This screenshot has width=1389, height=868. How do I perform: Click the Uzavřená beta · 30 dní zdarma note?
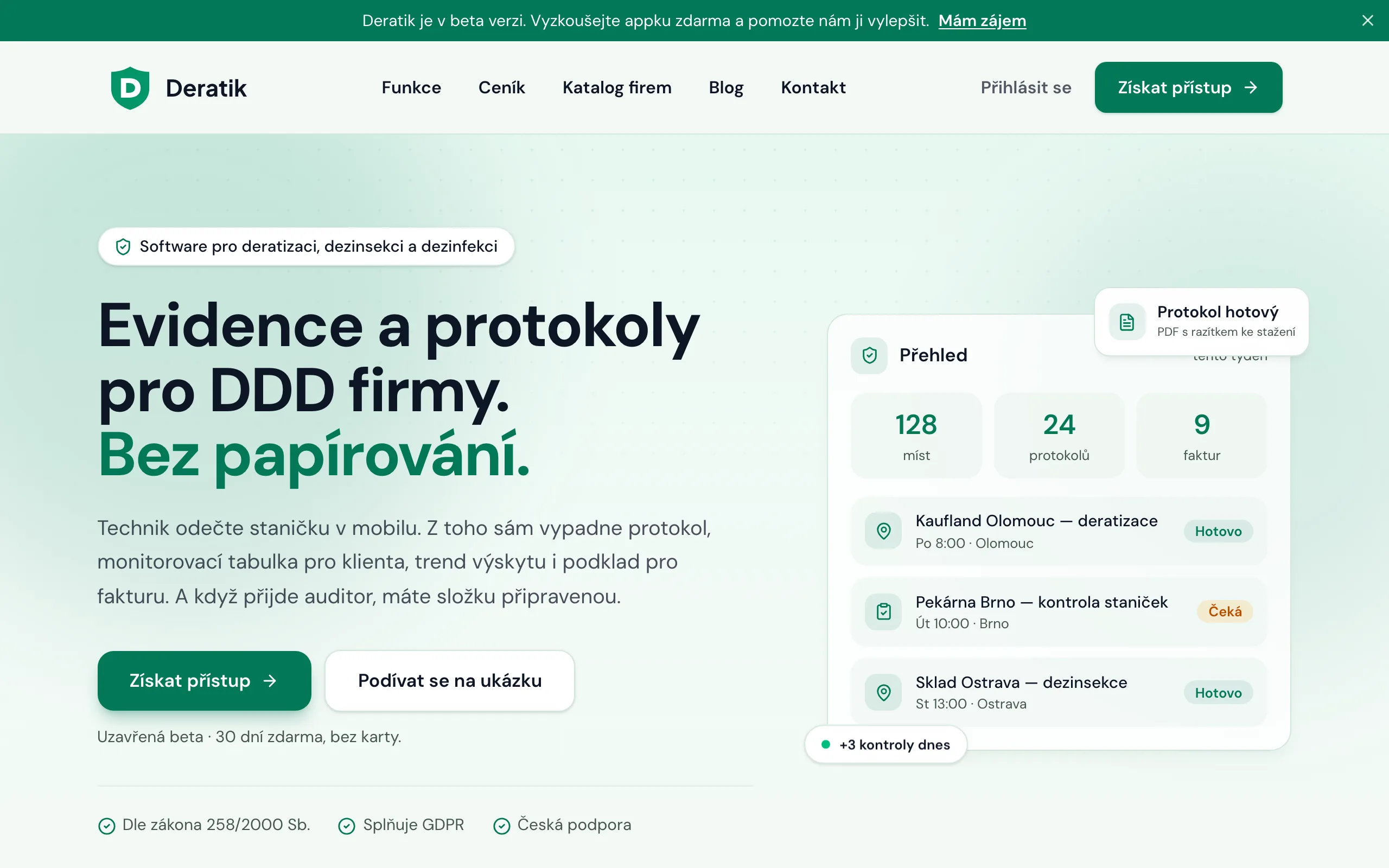pyautogui.click(x=249, y=737)
